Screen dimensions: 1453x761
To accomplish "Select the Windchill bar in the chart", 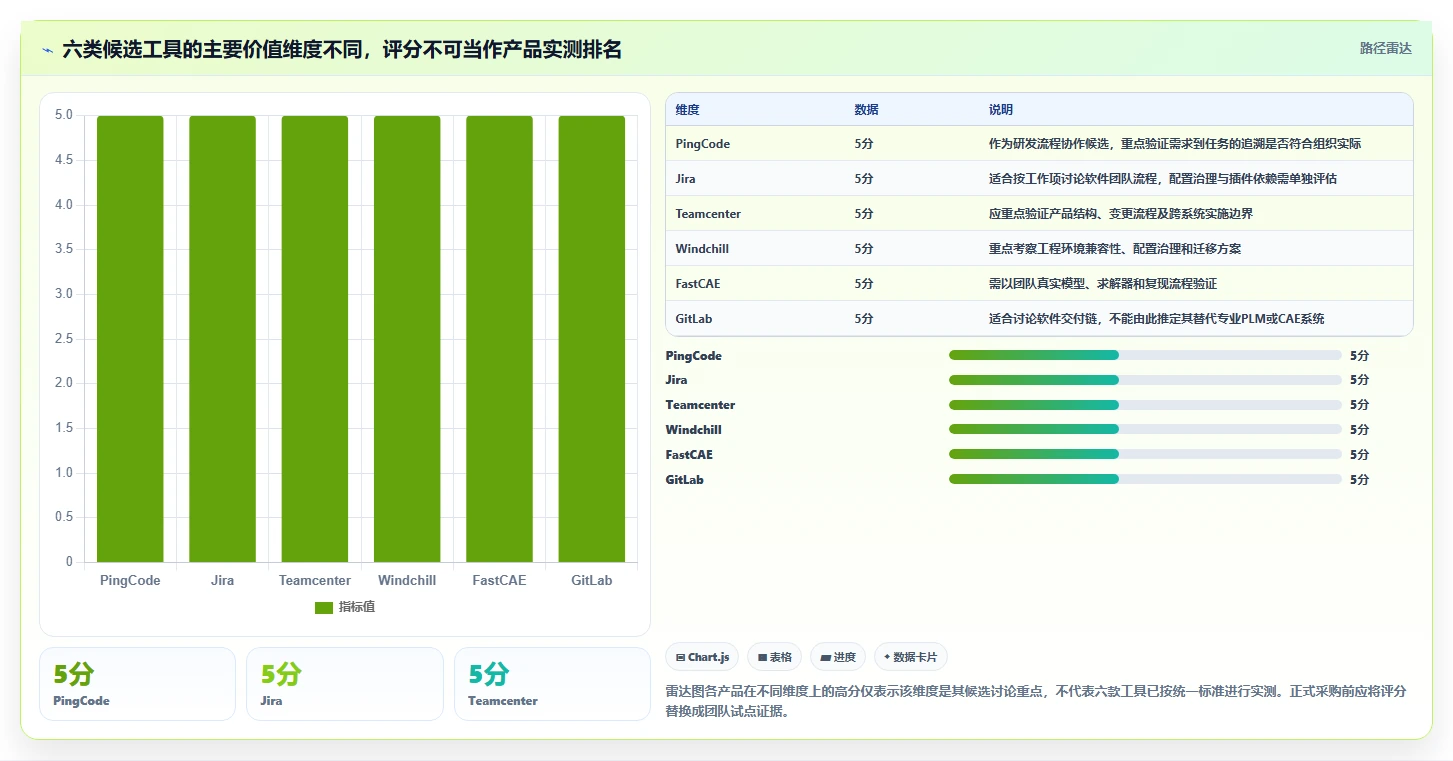I will click(x=407, y=339).
